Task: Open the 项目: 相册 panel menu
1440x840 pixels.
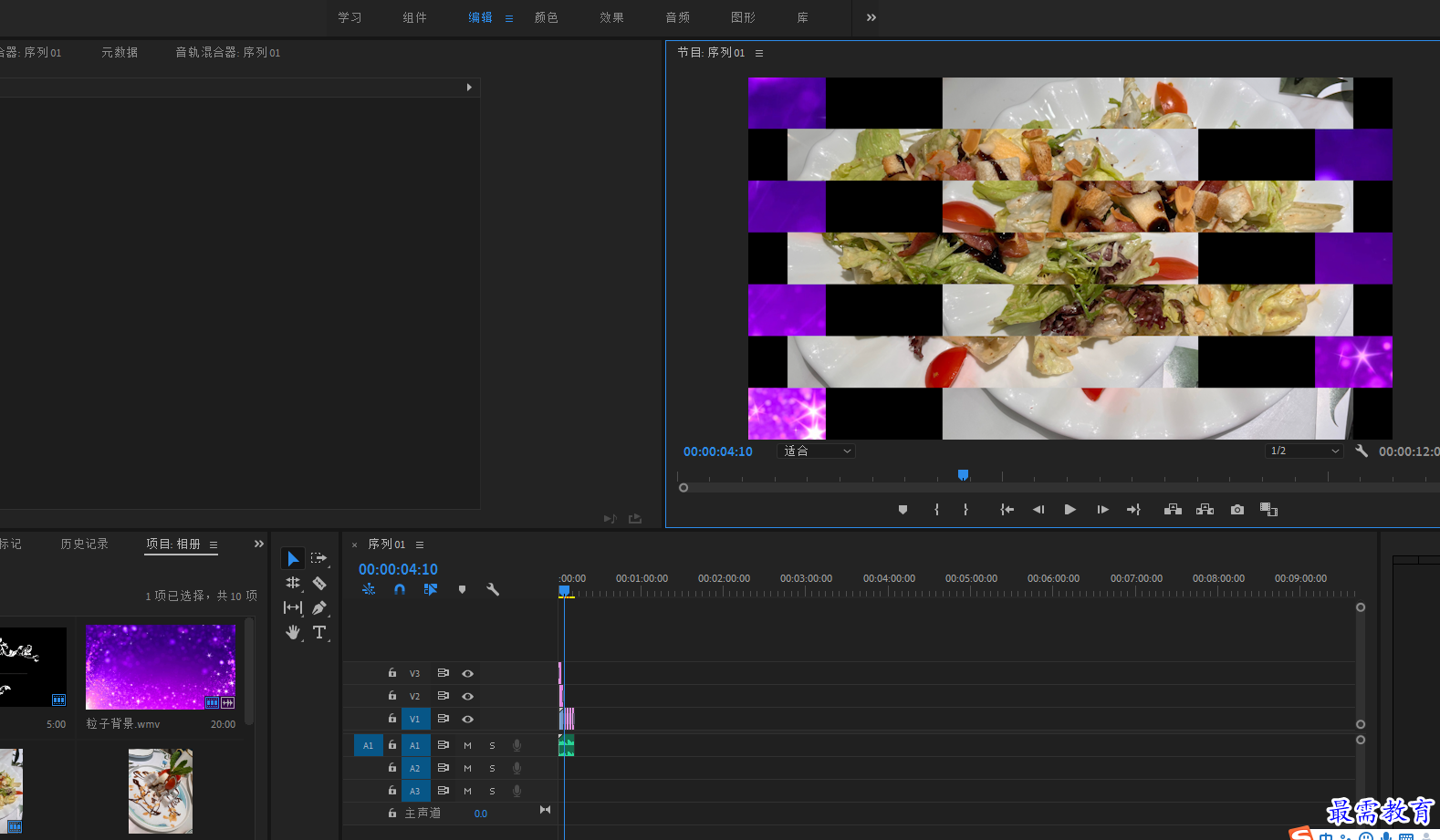Action: [x=214, y=544]
